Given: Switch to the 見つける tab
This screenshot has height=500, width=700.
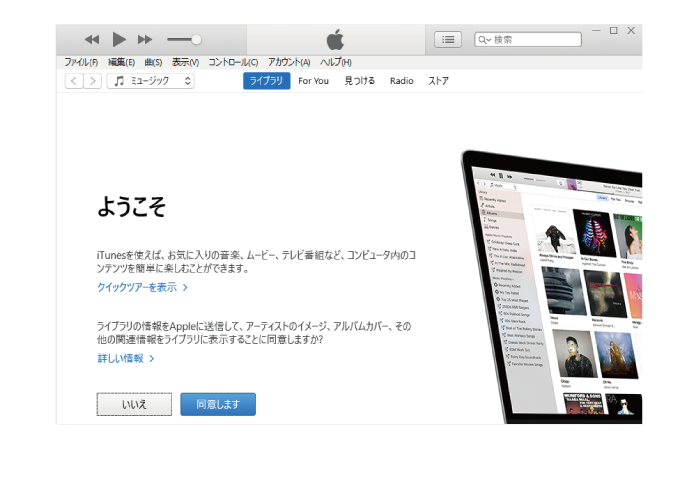Looking at the screenshot, I should pyautogui.click(x=359, y=81).
